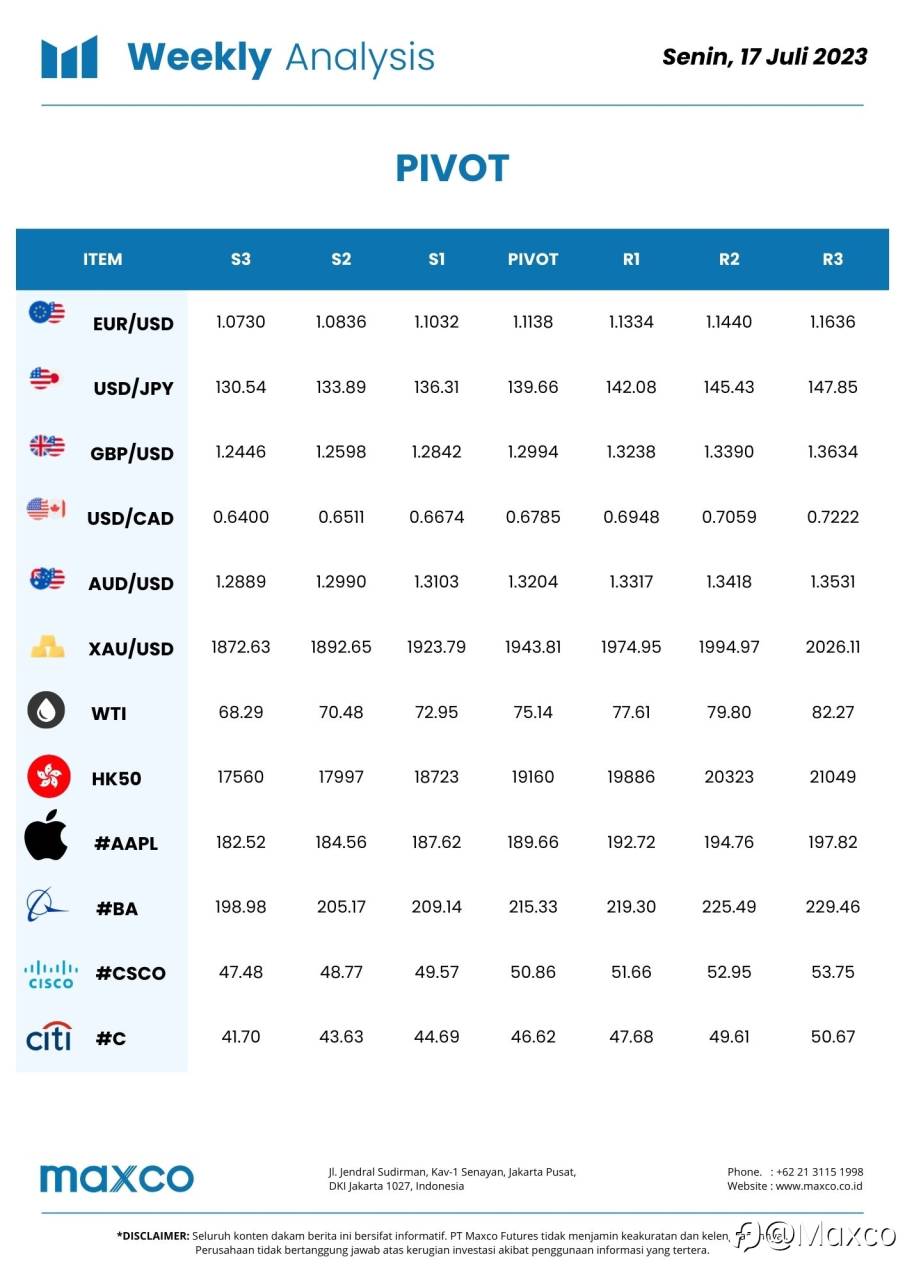
Task: Click the USD/CAD flag icon
Action: click(46, 510)
